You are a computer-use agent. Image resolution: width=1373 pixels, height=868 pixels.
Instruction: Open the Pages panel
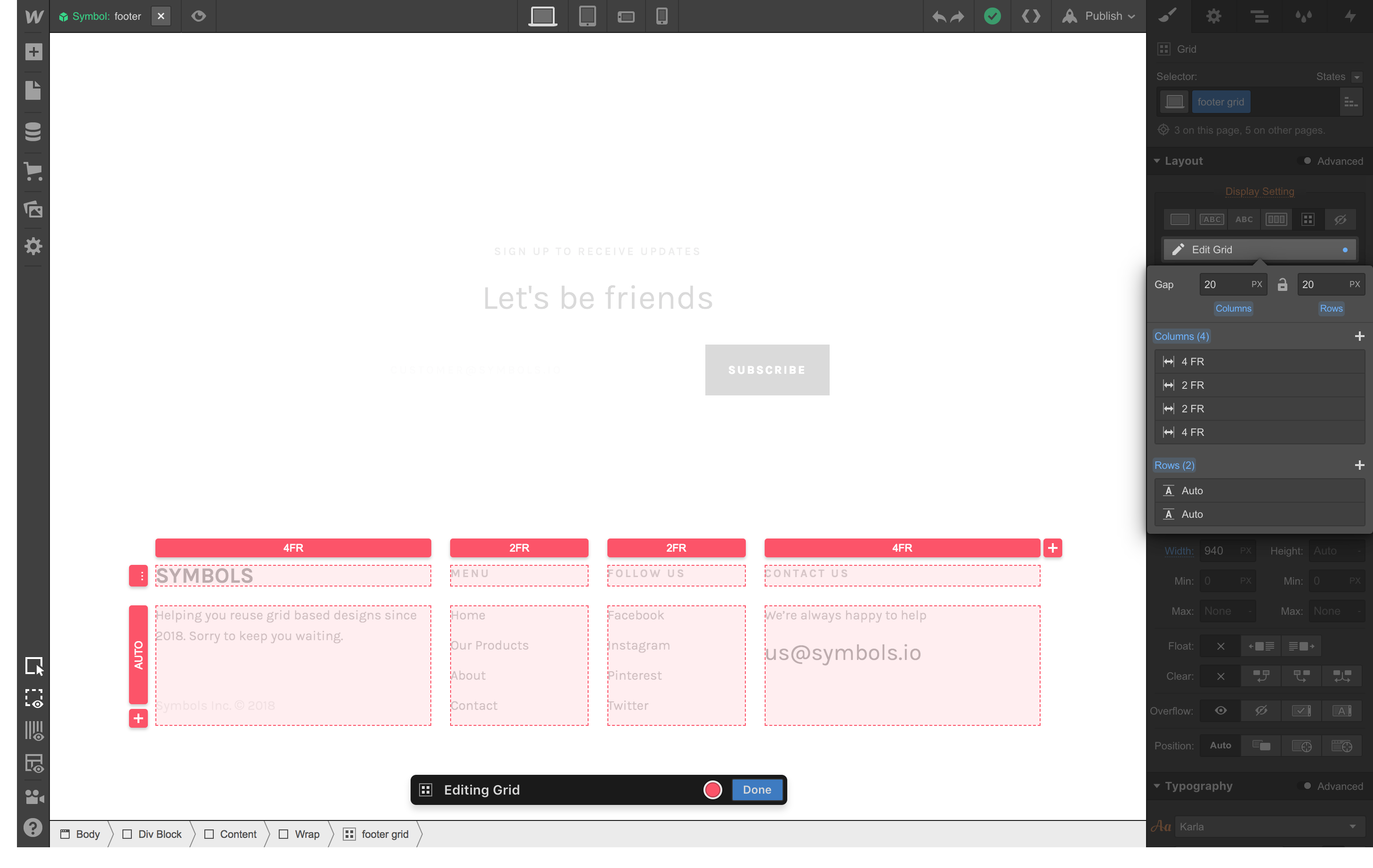click(33, 91)
